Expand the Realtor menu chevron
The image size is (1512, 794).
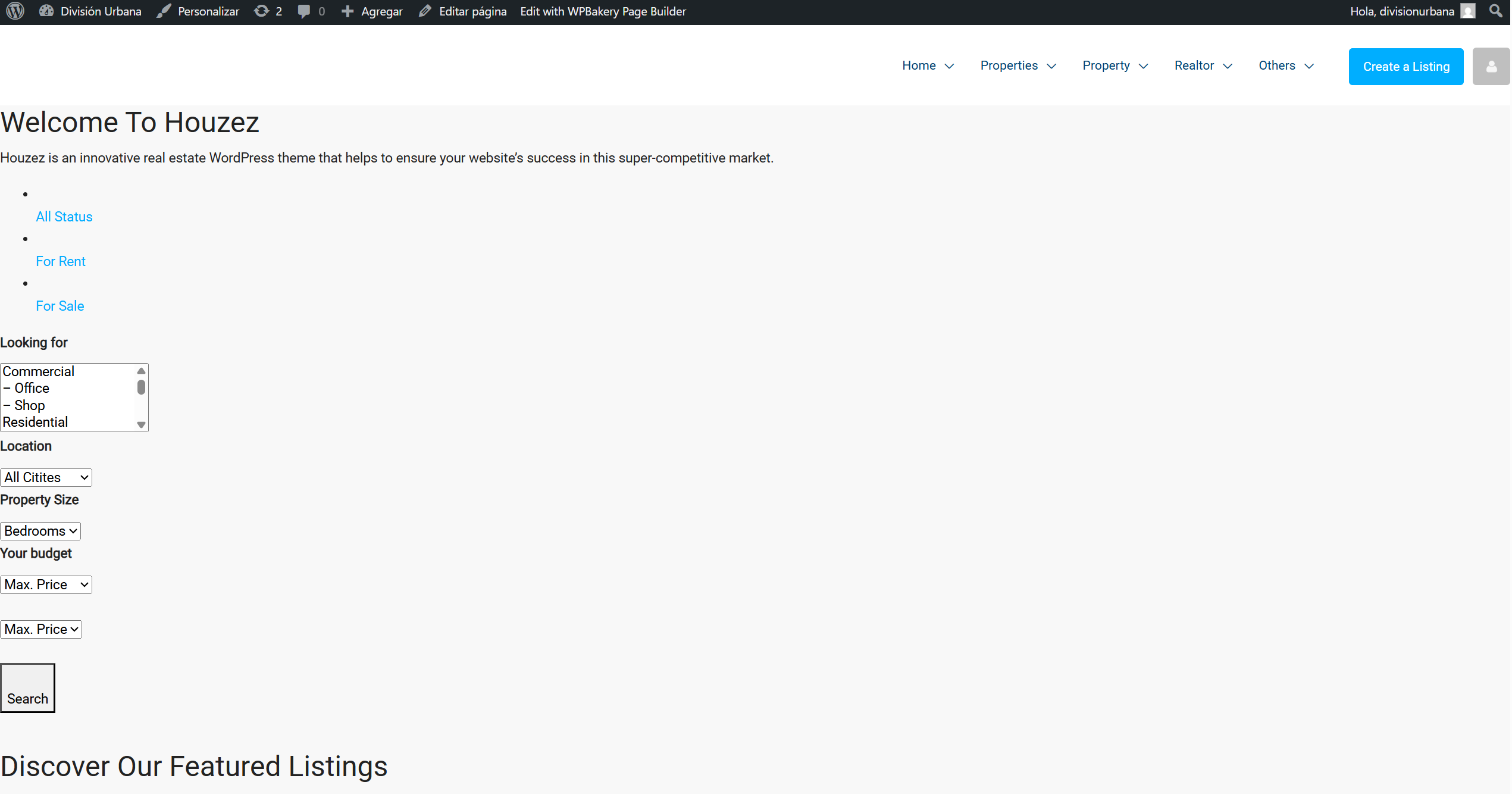1228,66
